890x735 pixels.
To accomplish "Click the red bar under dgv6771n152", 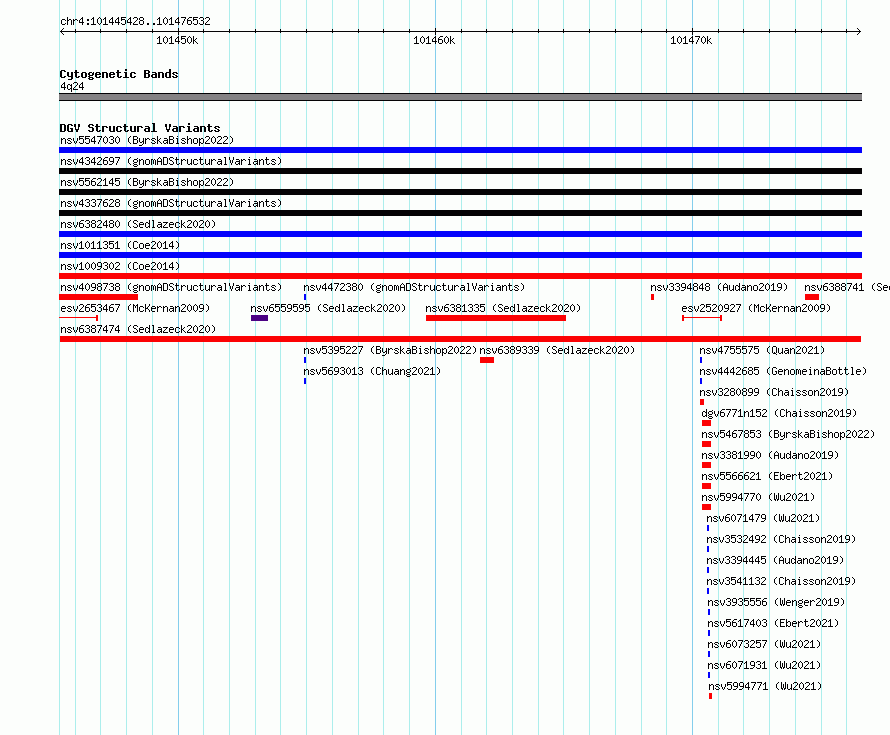I will (707, 423).
